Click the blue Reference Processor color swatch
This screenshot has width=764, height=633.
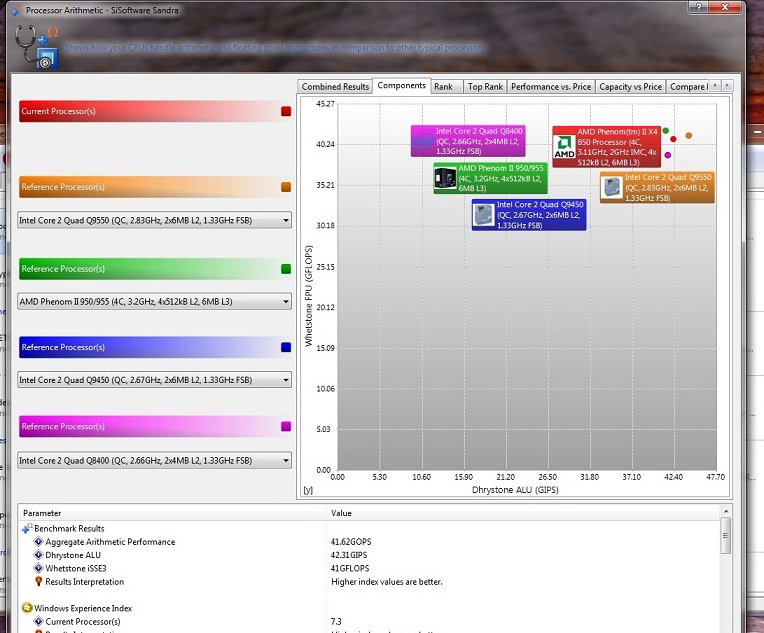pos(286,348)
